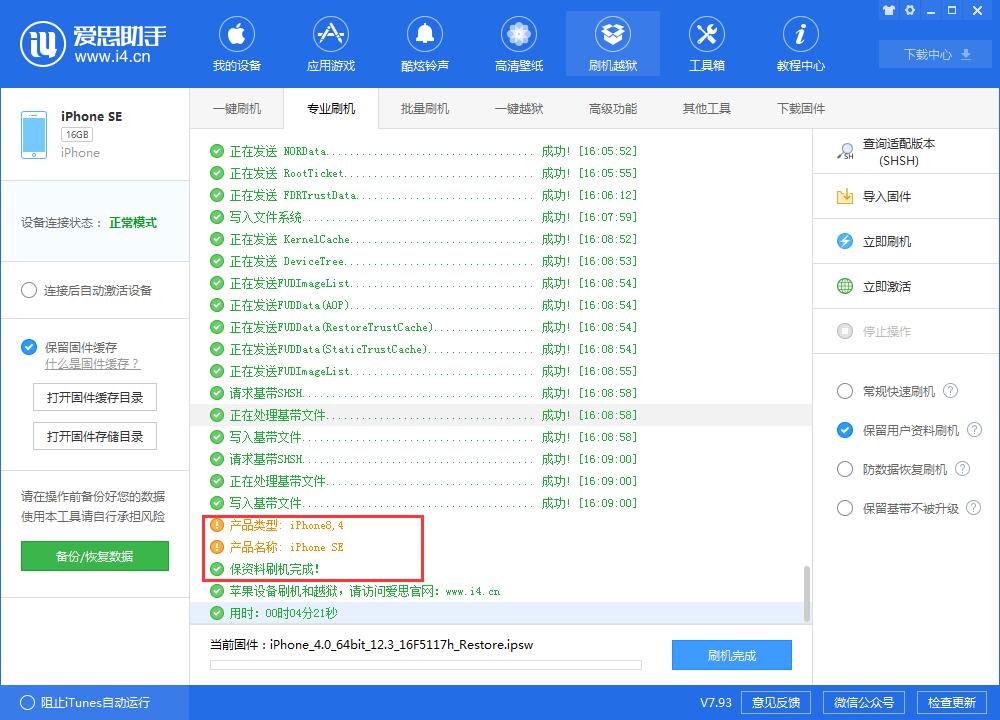Click 正常模式 connection status text
This screenshot has width=1000, height=720.
(x=133, y=223)
